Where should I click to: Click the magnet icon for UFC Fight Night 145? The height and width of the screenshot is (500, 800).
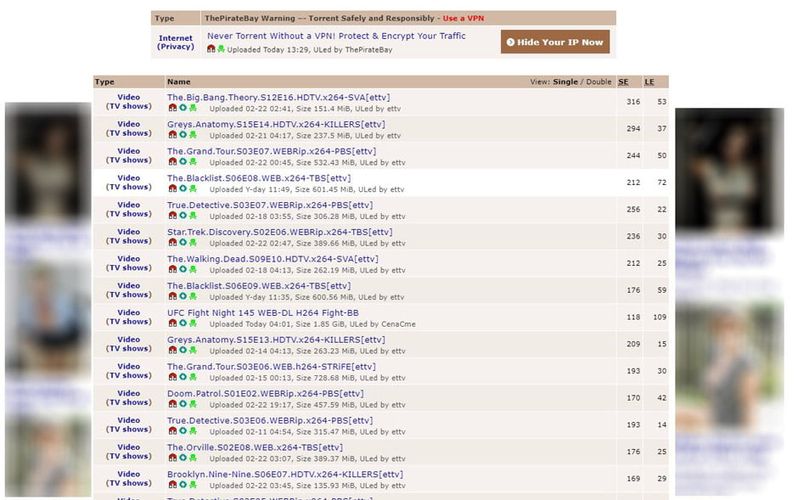172,323
